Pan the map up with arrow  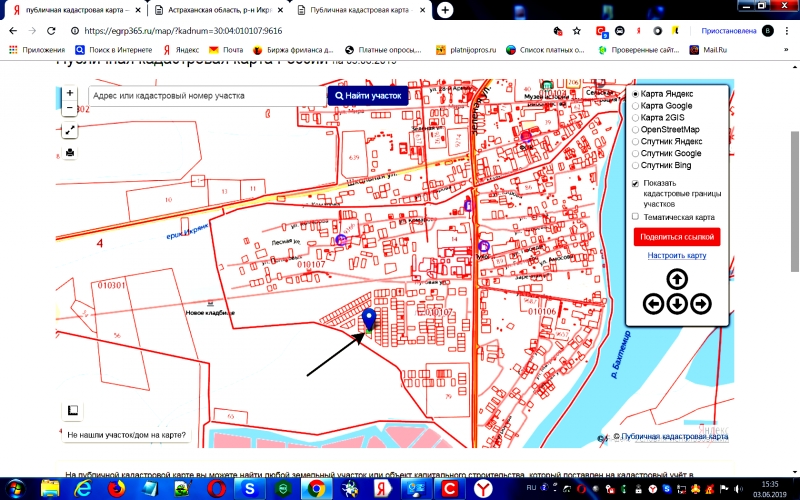click(x=677, y=279)
